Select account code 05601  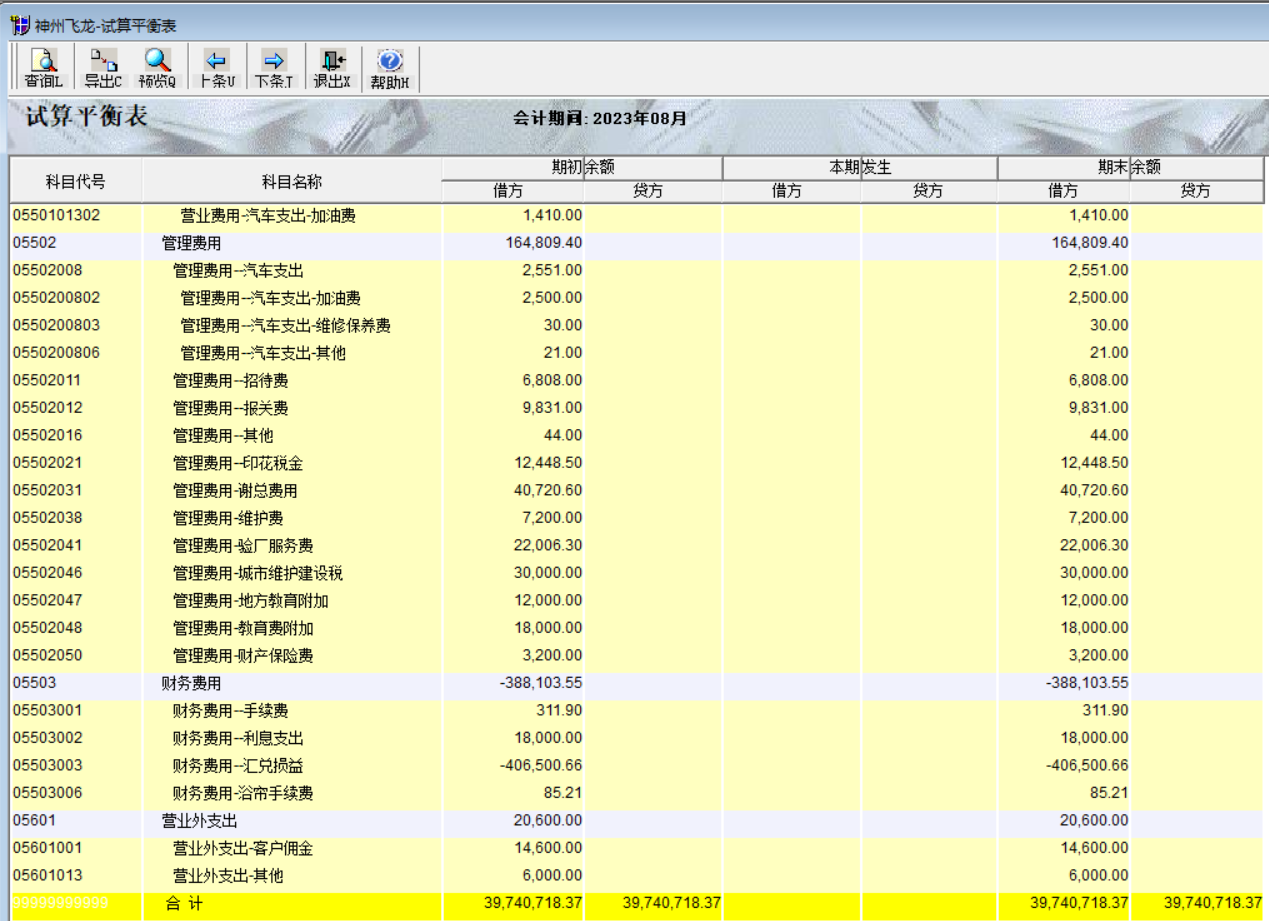point(34,820)
